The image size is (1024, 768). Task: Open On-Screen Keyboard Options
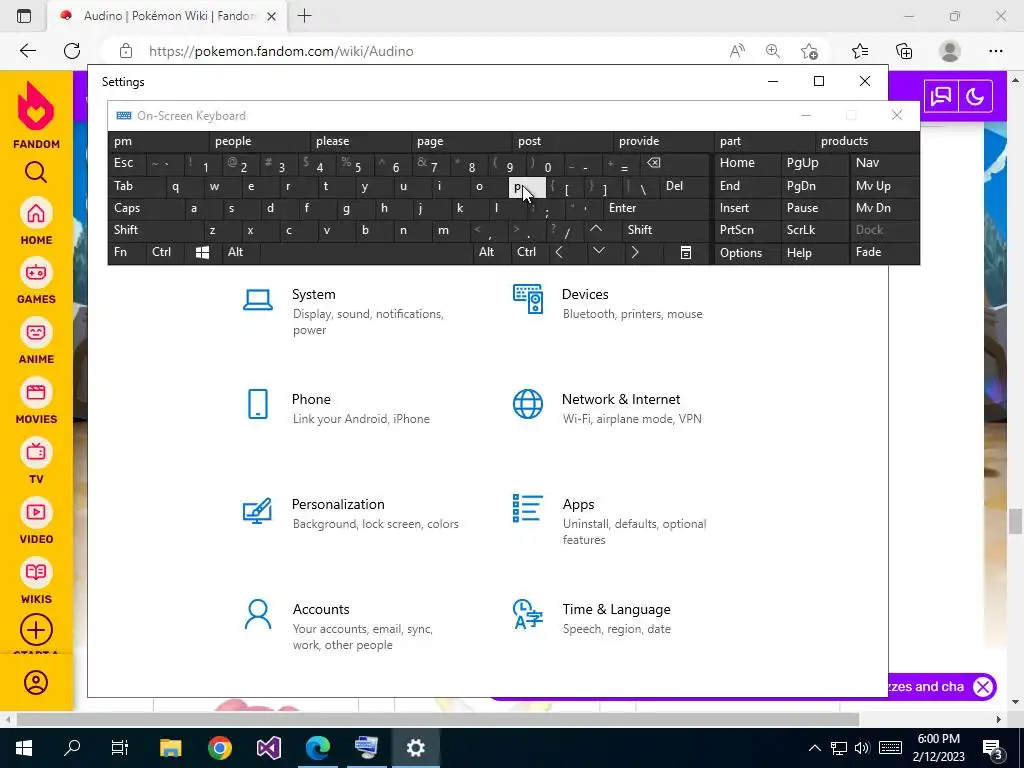click(x=747, y=253)
